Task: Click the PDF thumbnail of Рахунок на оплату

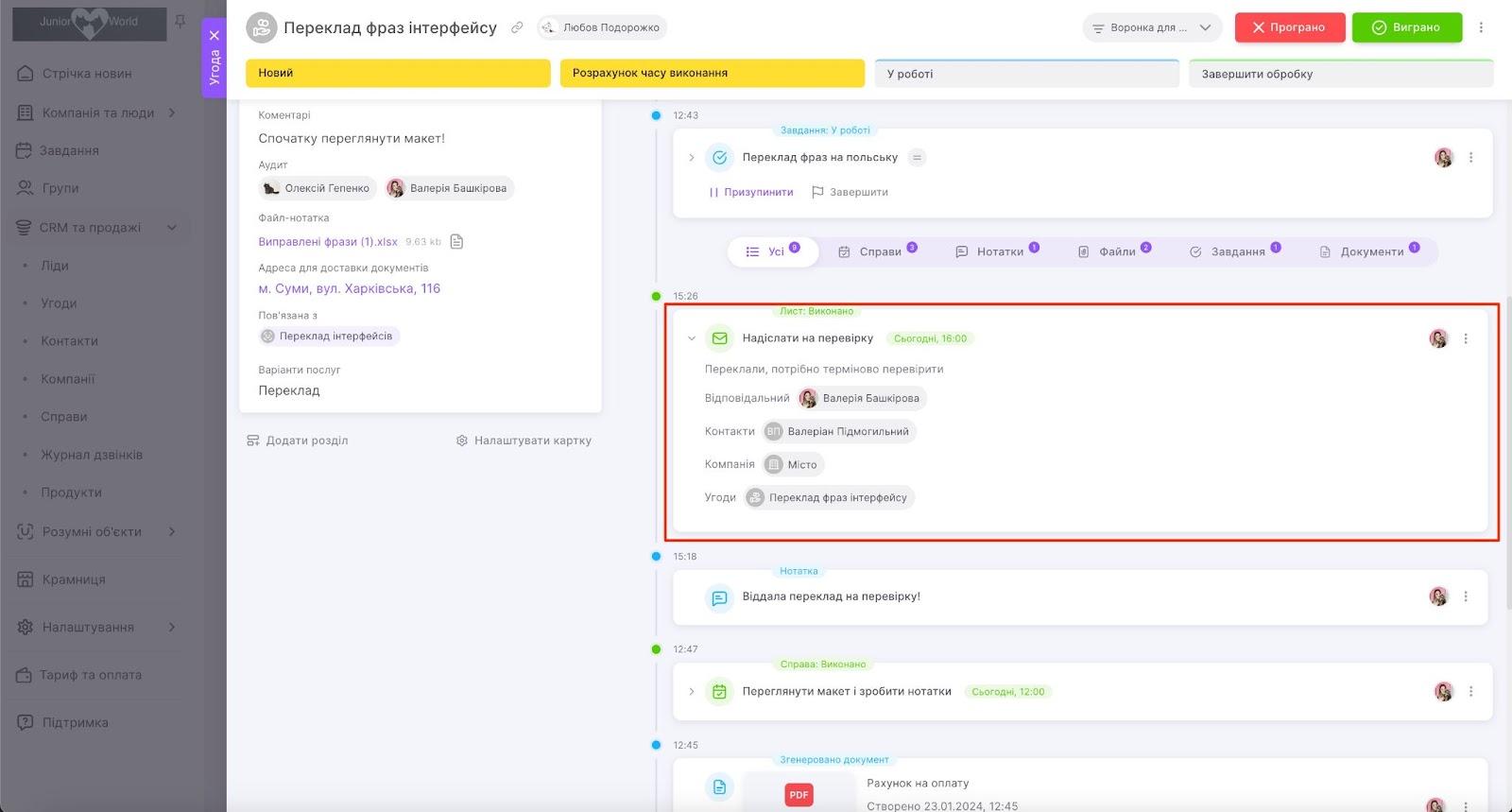Action: [799, 794]
